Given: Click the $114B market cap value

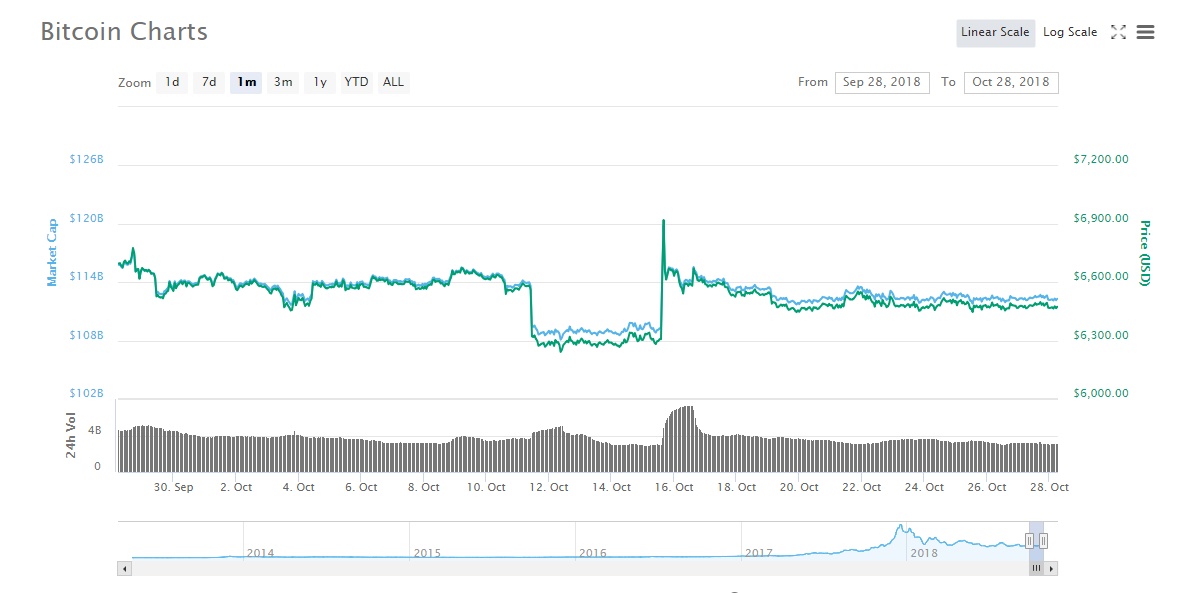Looking at the screenshot, I should [85, 276].
